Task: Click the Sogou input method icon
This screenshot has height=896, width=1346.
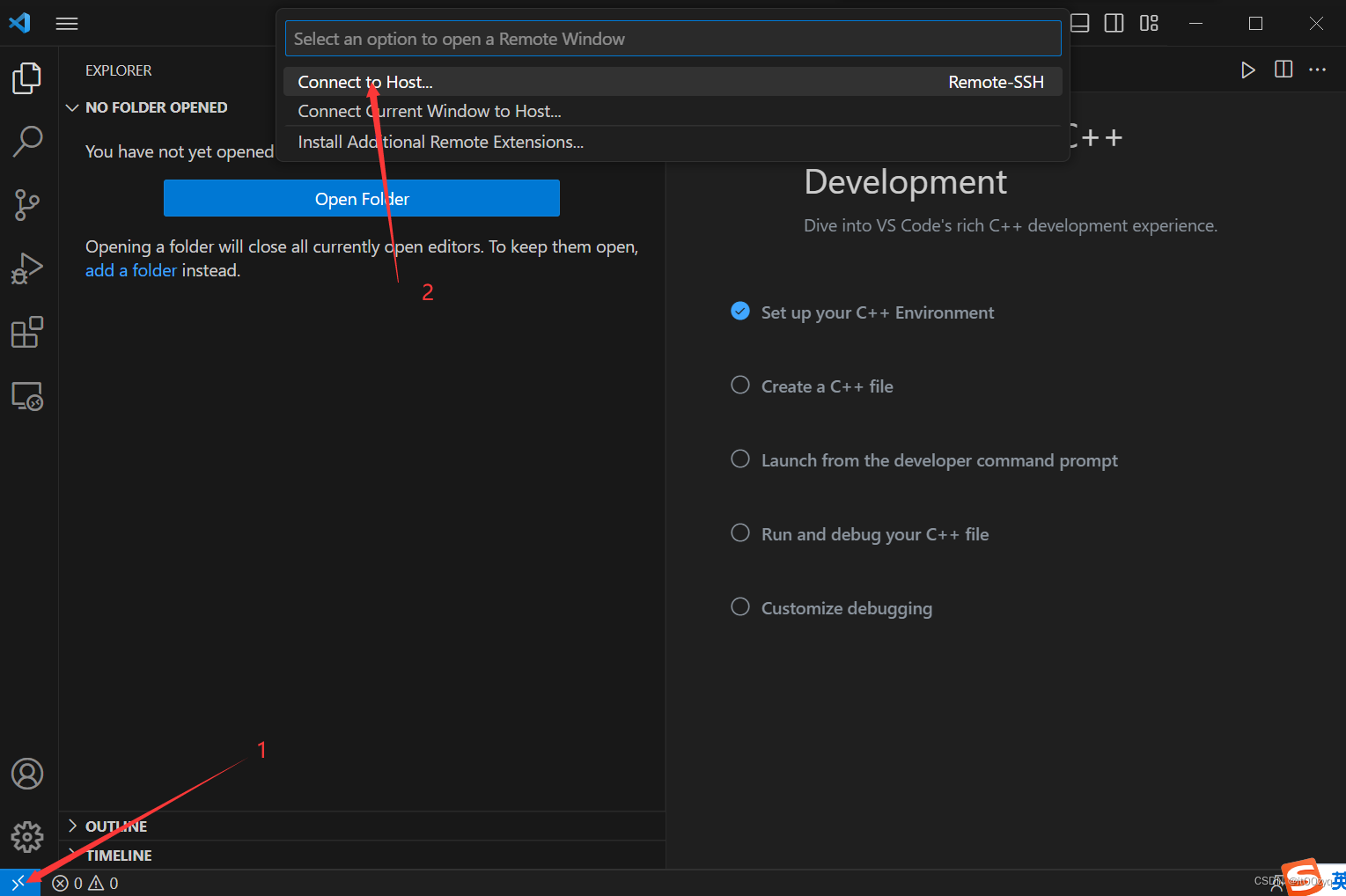Action: point(1304,878)
